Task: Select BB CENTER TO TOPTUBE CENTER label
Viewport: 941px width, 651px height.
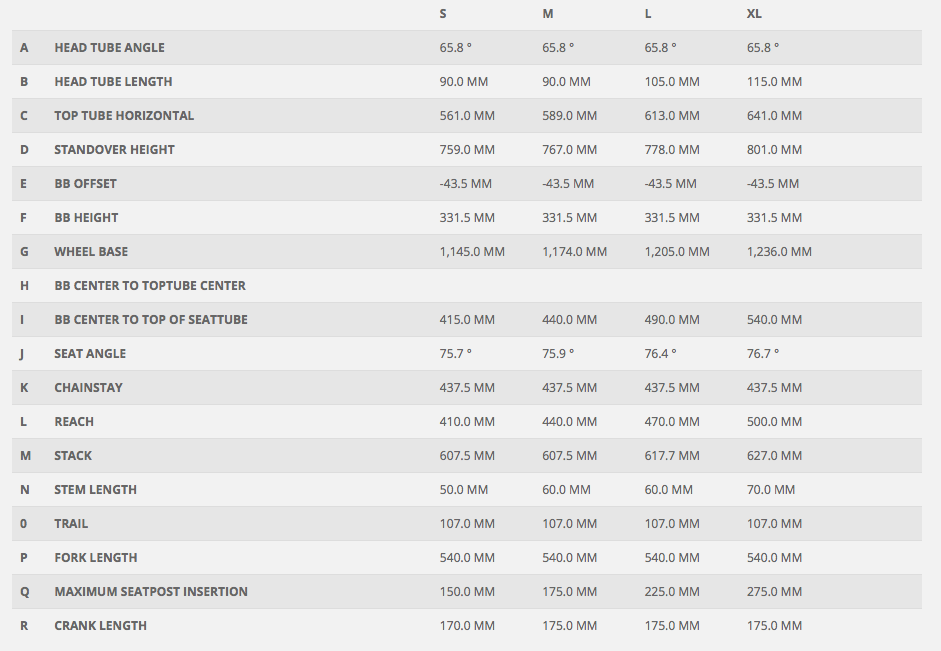Action: click(x=150, y=286)
